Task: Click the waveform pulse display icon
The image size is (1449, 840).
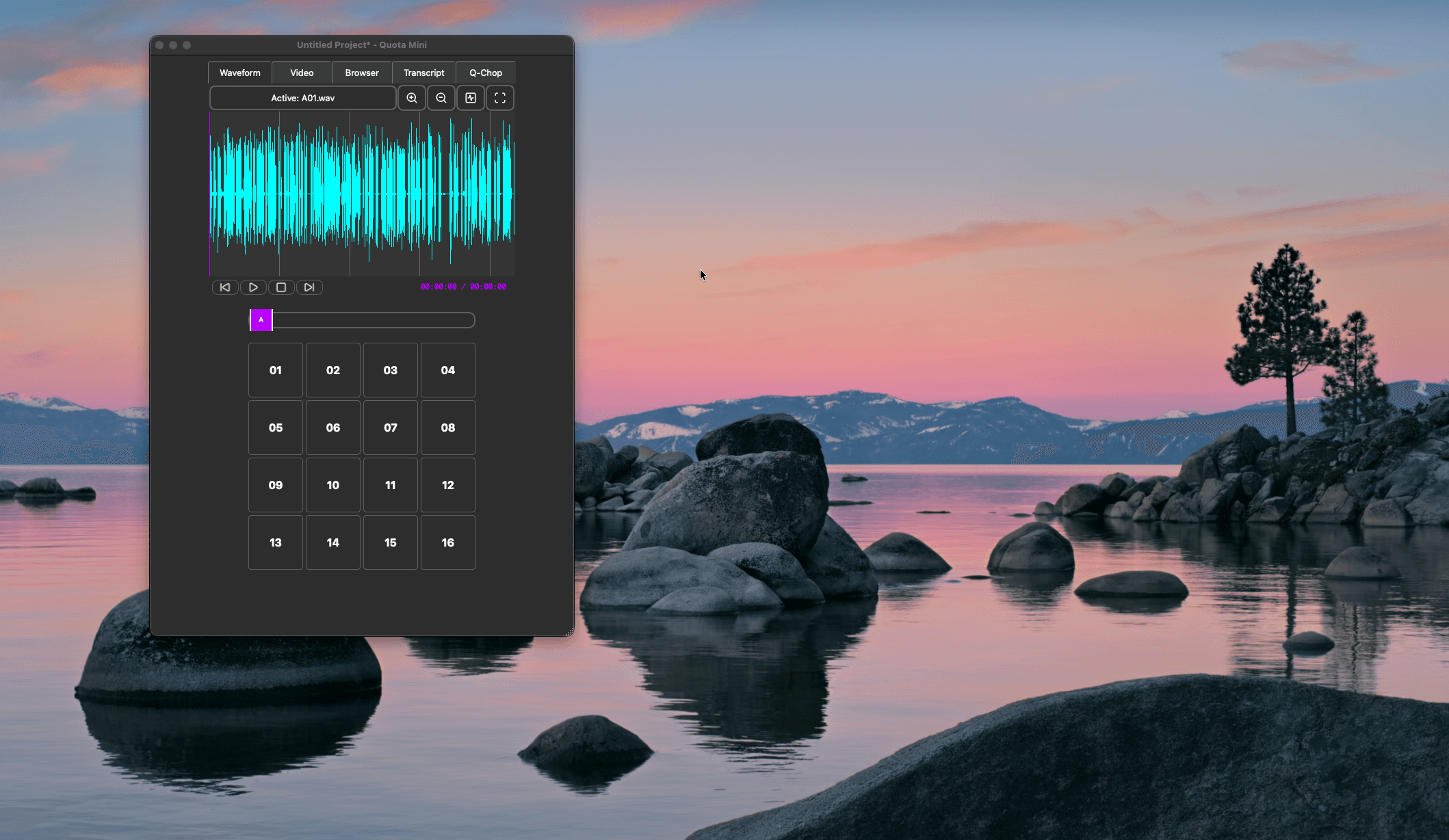Action: pos(471,98)
